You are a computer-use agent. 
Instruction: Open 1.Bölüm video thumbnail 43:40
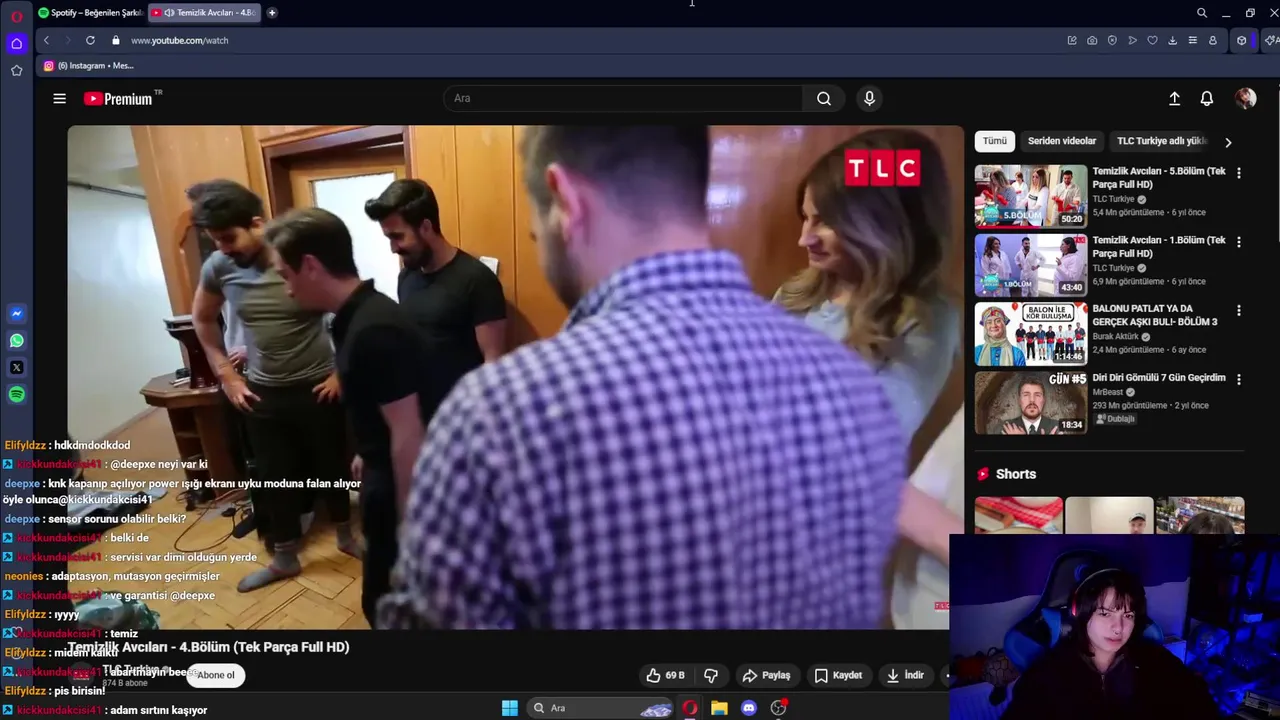pyautogui.click(x=1030, y=264)
